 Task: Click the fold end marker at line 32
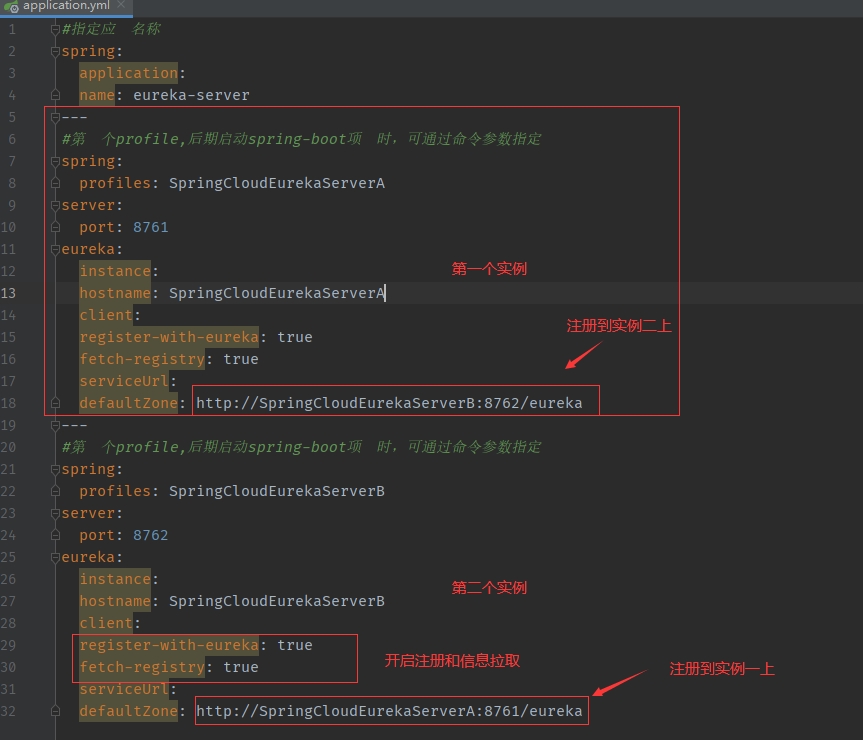55,711
